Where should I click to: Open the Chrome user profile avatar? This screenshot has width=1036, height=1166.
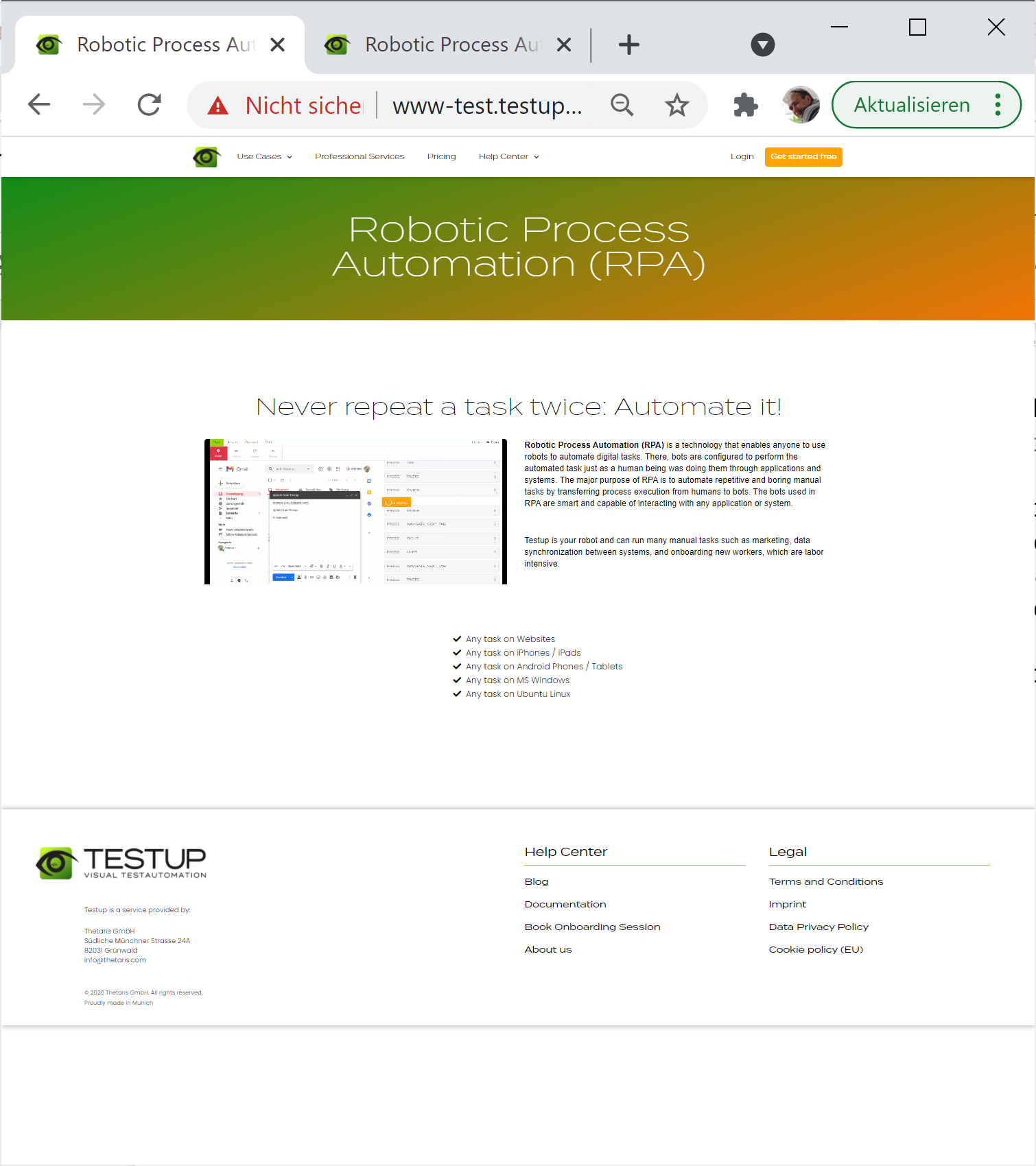(x=801, y=105)
